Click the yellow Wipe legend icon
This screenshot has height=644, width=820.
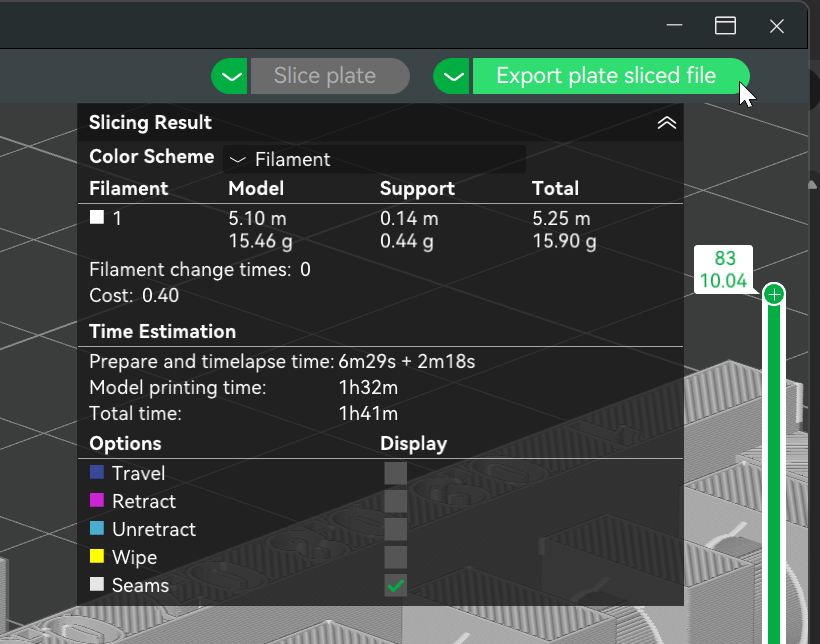coord(95,557)
